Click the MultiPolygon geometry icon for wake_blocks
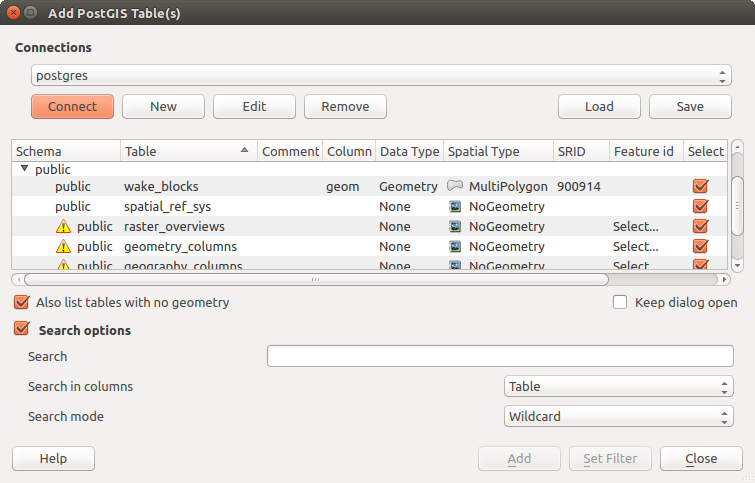Image resolution: width=755 pixels, height=483 pixels. coord(455,186)
